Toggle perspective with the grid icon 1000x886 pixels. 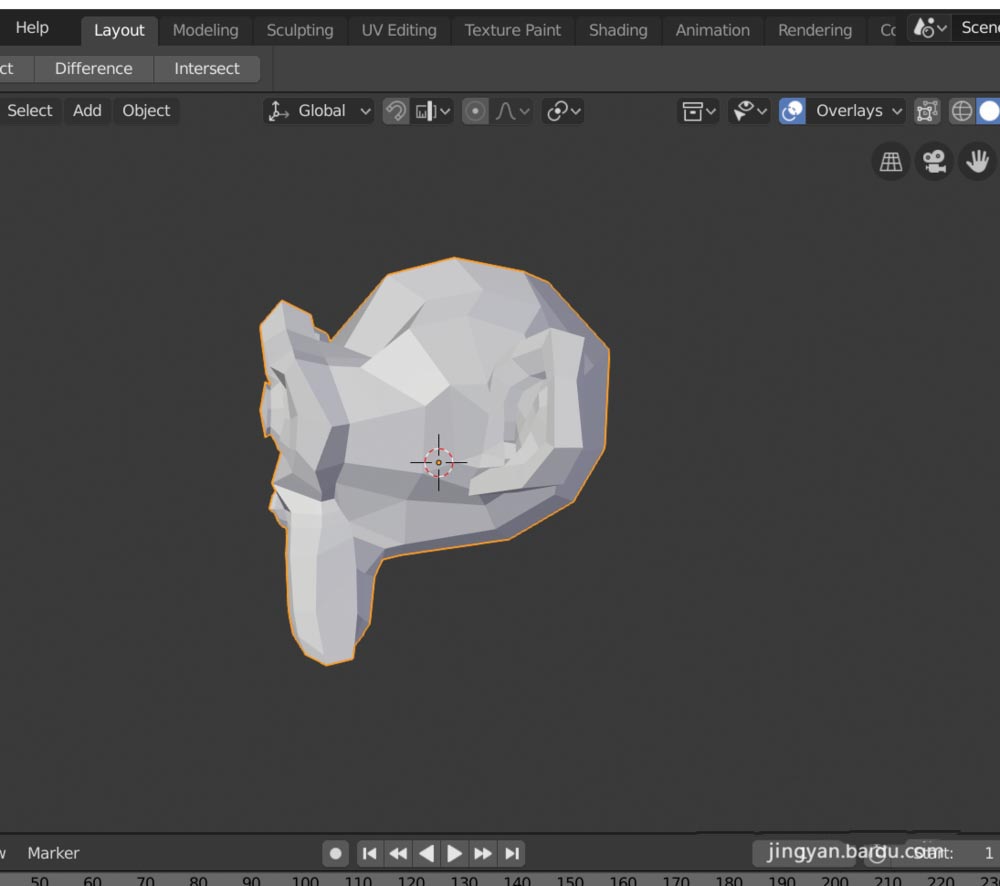coord(890,161)
